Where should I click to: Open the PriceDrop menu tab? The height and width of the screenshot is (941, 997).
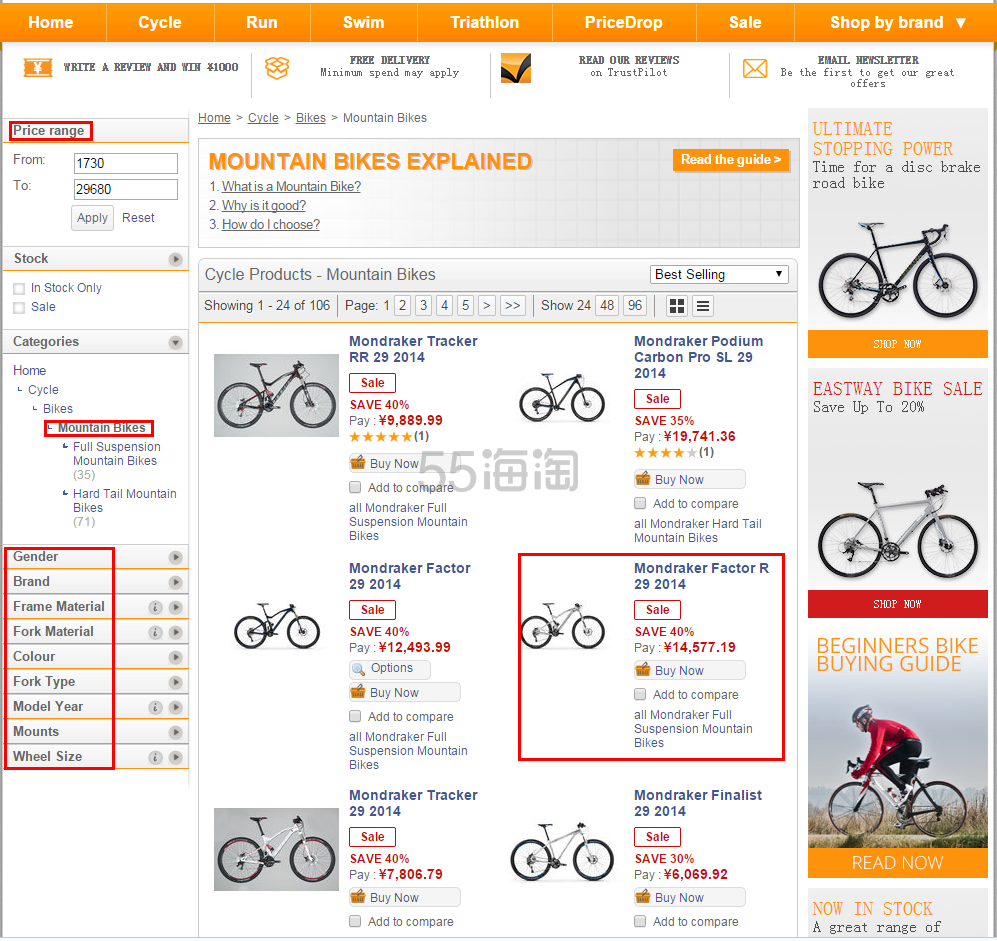(x=623, y=22)
